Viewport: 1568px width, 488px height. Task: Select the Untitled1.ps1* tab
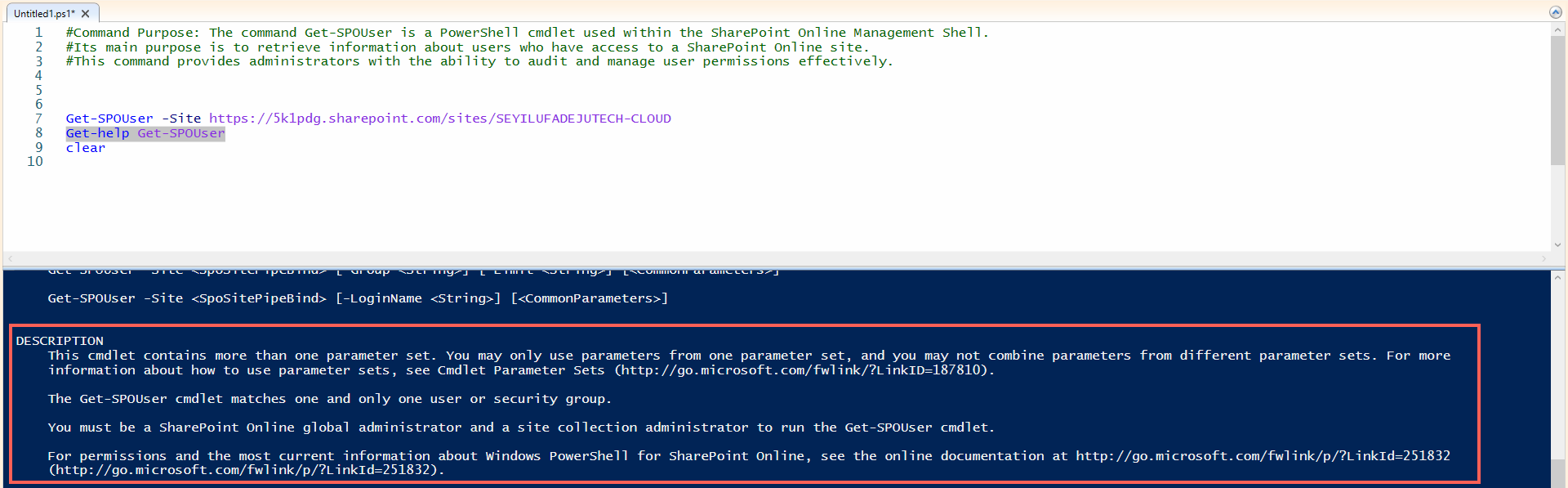pyautogui.click(x=44, y=14)
